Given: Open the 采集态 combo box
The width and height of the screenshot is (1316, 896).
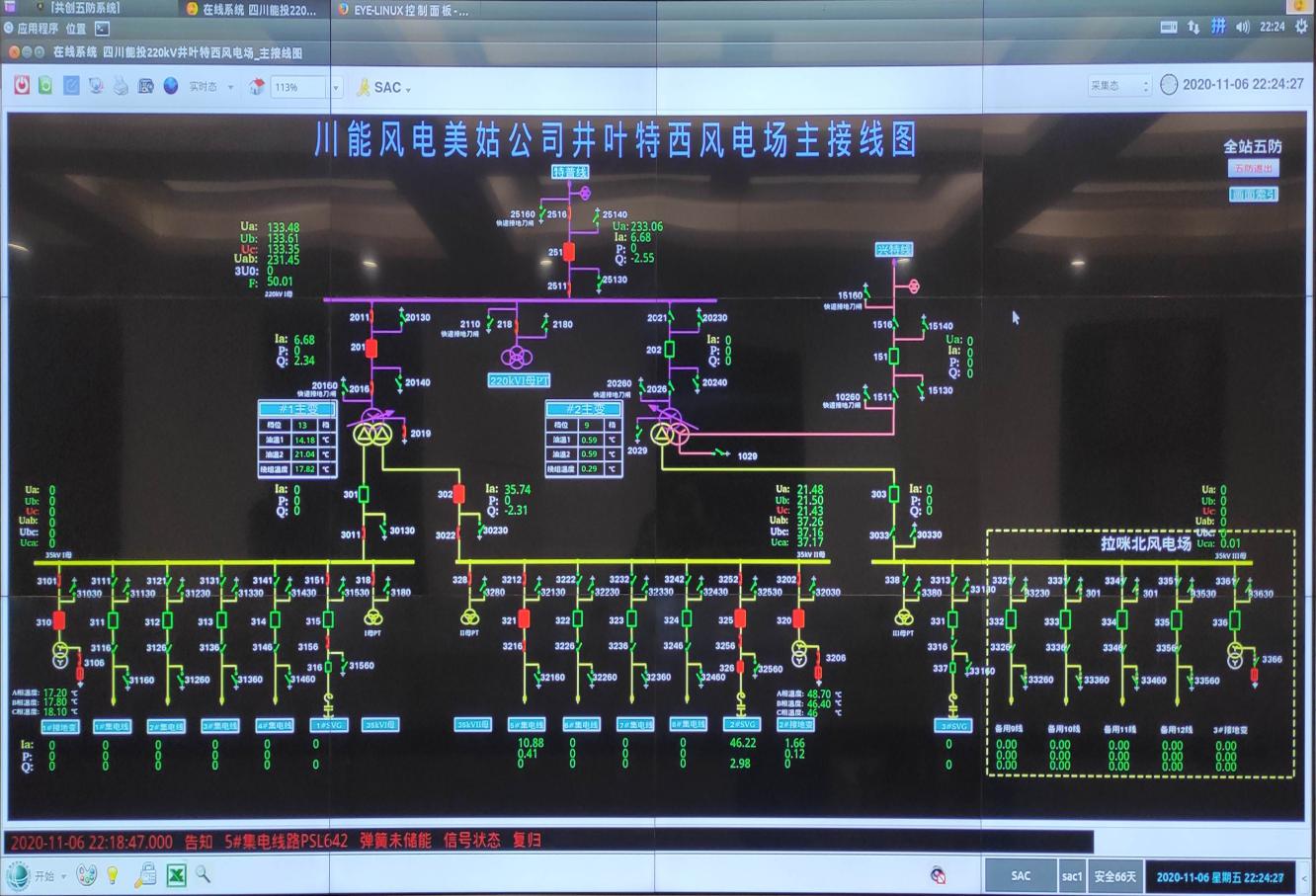Looking at the screenshot, I should 1120,86.
